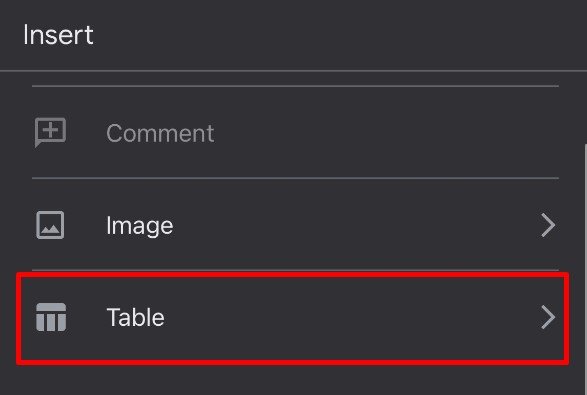Click the Comment speech bubble plus icon
Image resolution: width=587 pixels, height=395 pixels.
tap(50, 132)
